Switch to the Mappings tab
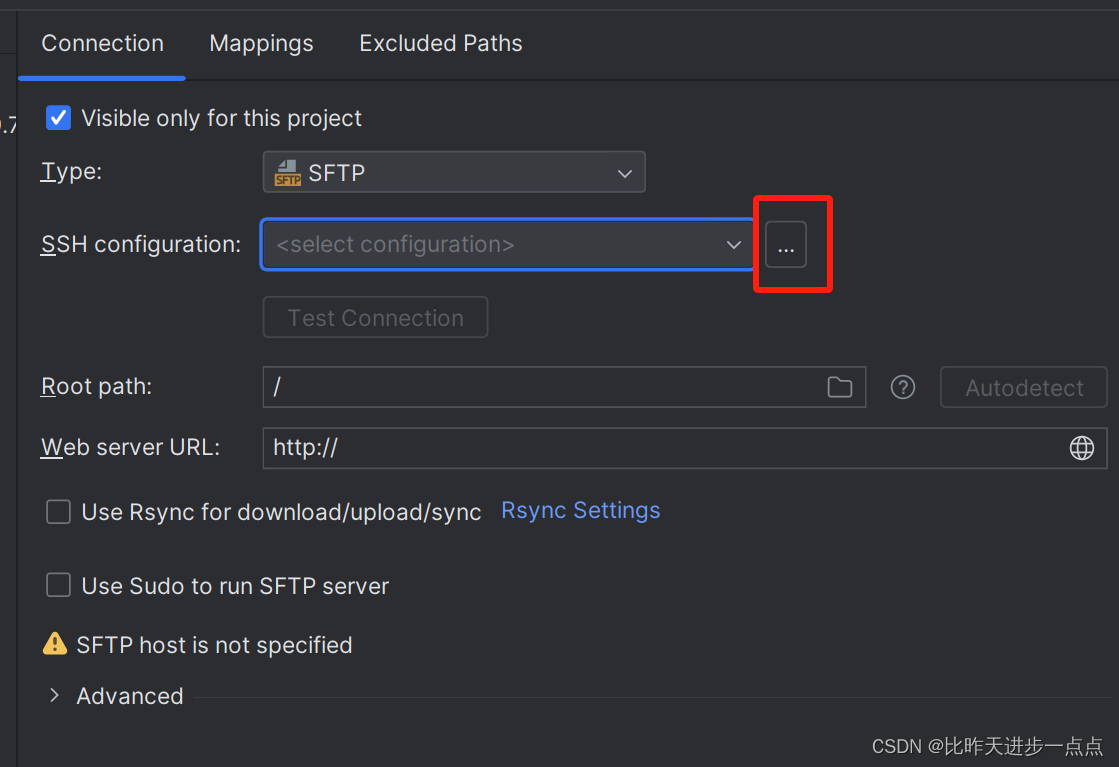Viewport: 1119px width, 767px height. (x=261, y=43)
